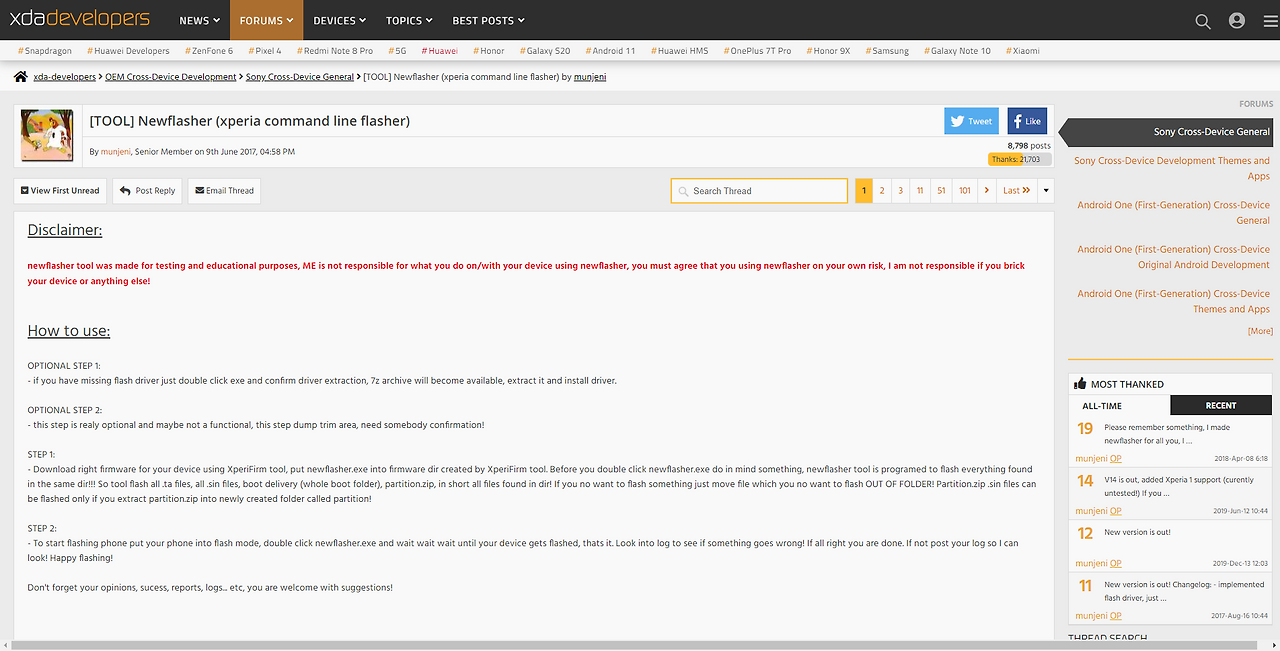Go to page 3 of the thread
The width and height of the screenshot is (1280, 651).
point(900,190)
